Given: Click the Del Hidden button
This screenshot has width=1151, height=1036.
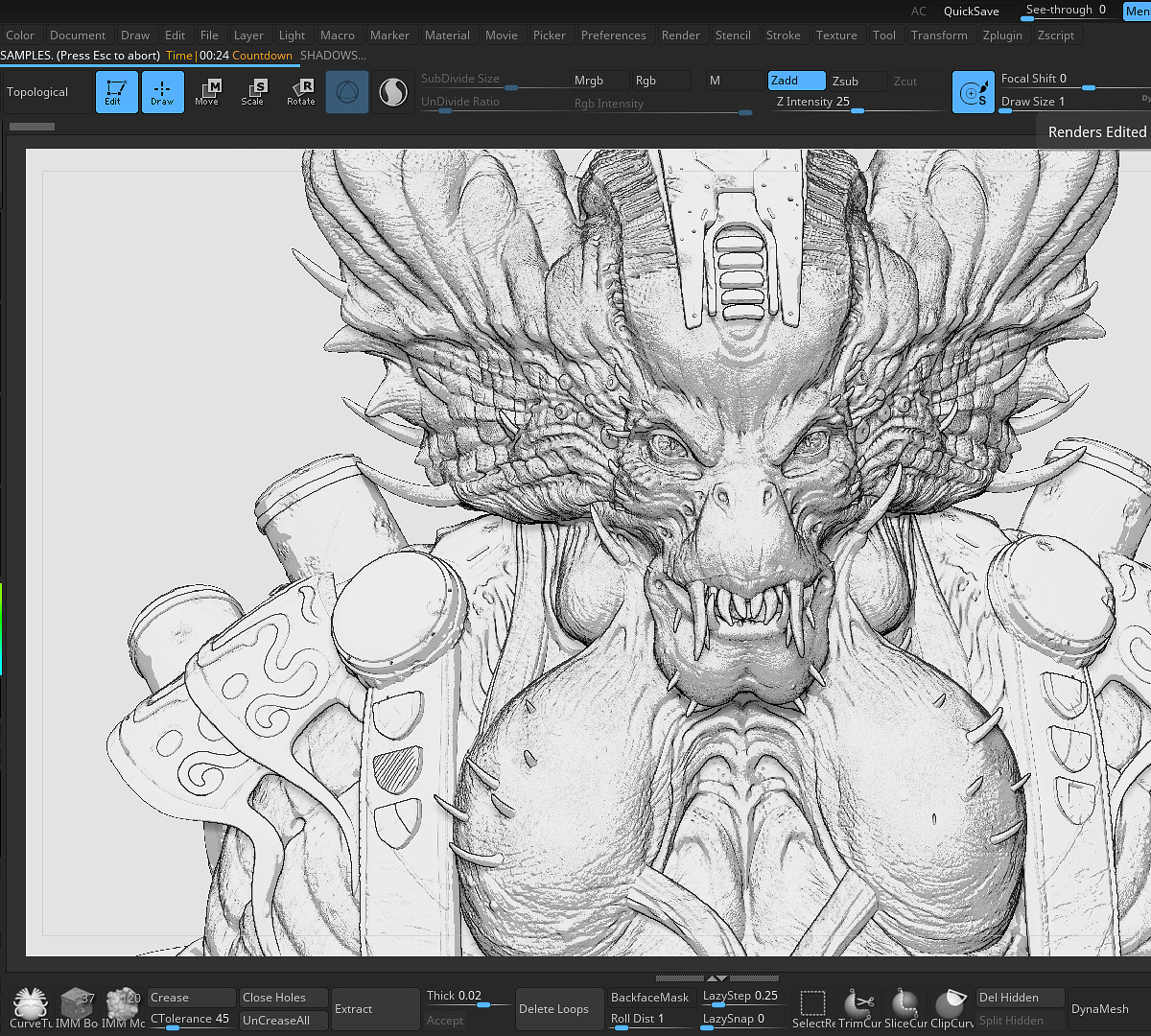Looking at the screenshot, I should click(x=1021, y=998).
